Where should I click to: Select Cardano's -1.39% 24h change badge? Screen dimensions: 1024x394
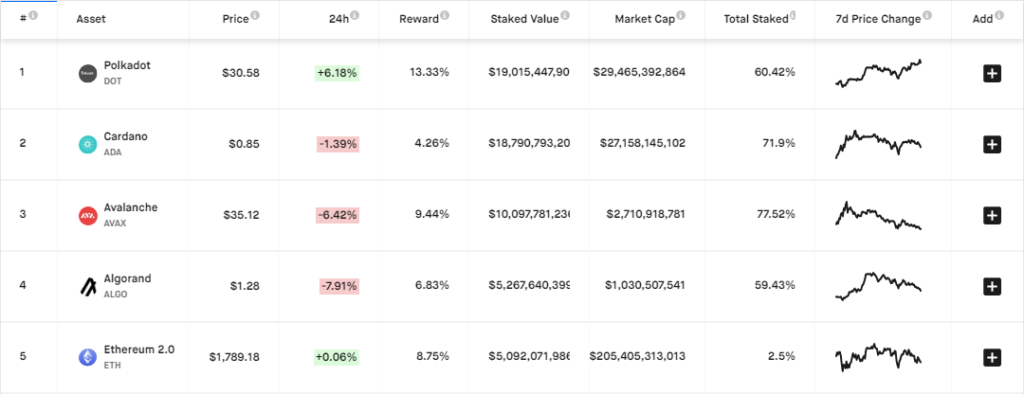point(338,144)
